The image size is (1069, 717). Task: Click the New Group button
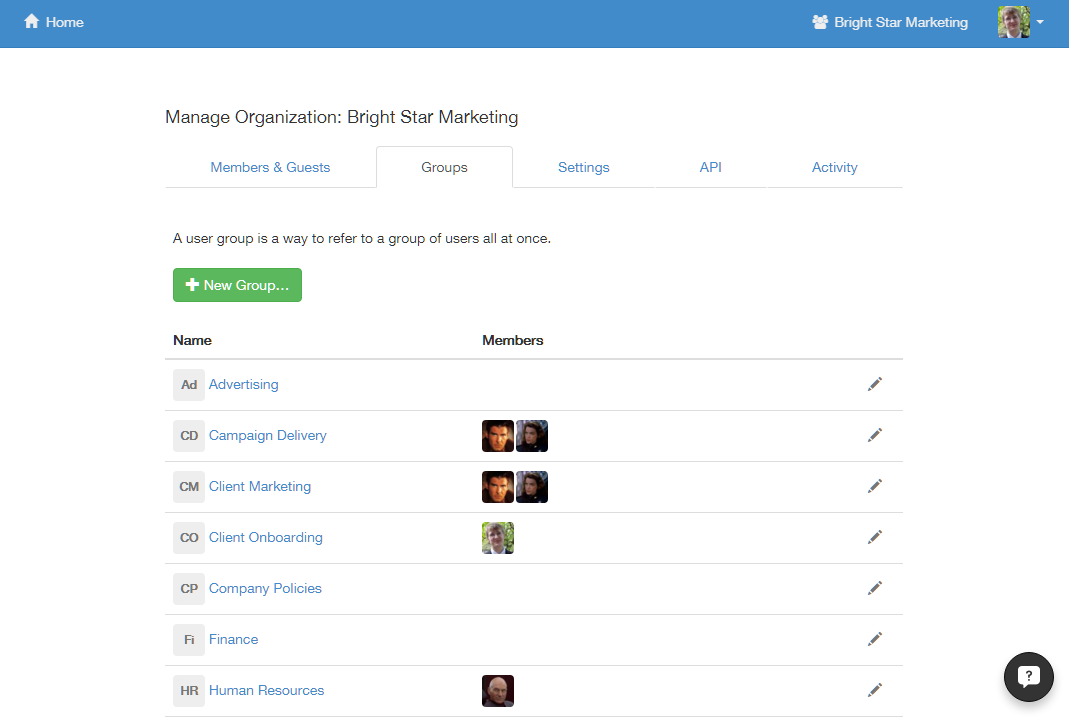pos(237,285)
